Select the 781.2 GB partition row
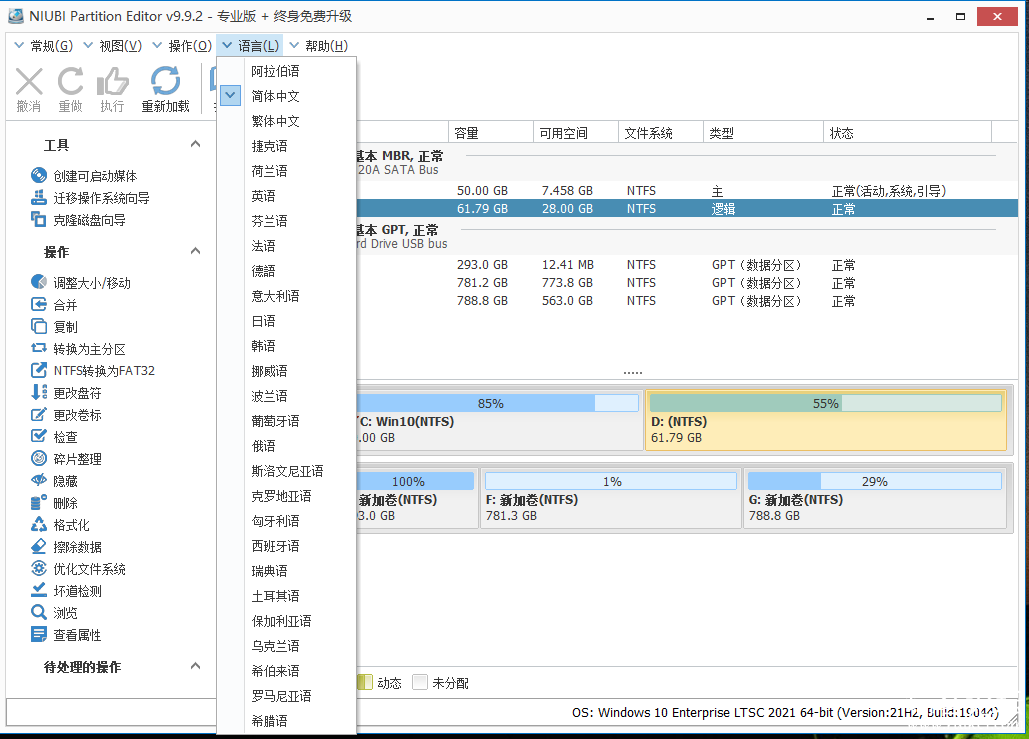1029x739 pixels. pos(687,283)
